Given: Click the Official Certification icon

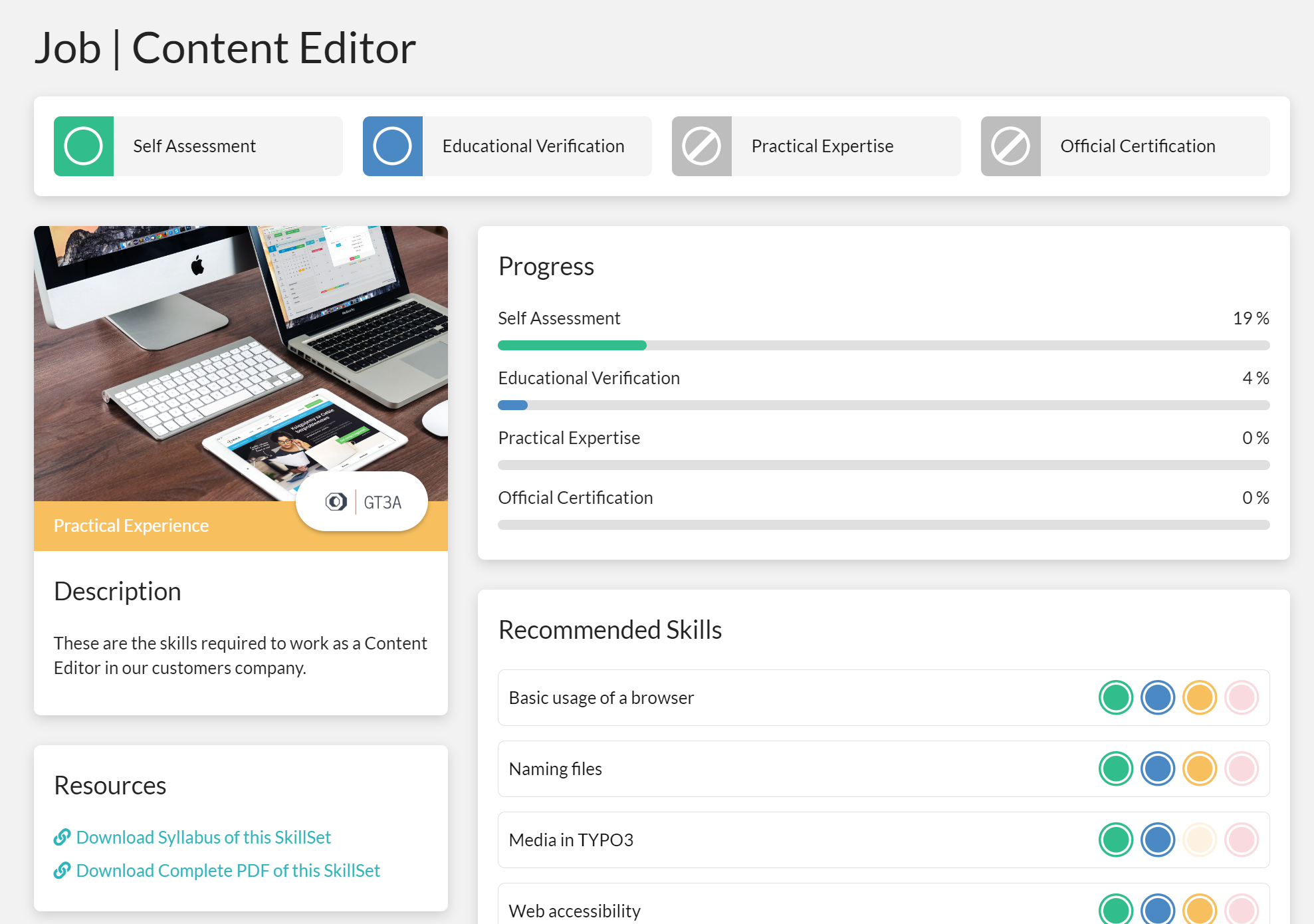Looking at the screenshot, I should (1011, 146).
